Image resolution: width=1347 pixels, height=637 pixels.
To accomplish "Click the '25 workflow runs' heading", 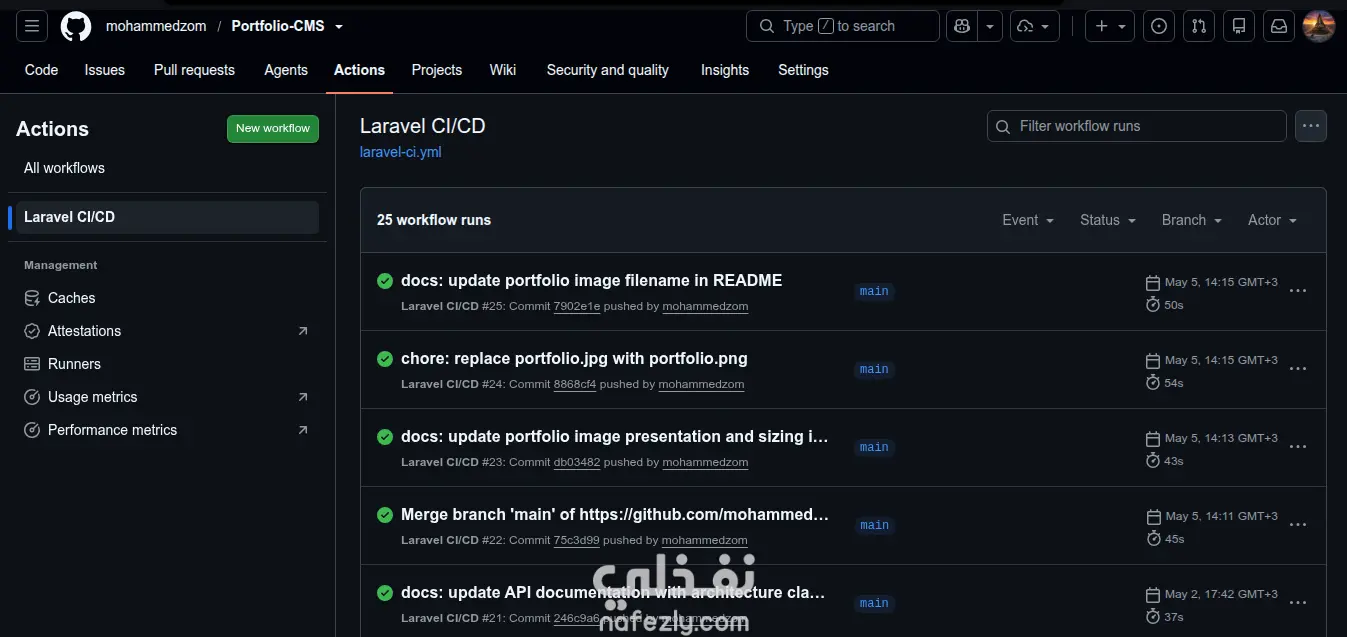I will 434,220.
